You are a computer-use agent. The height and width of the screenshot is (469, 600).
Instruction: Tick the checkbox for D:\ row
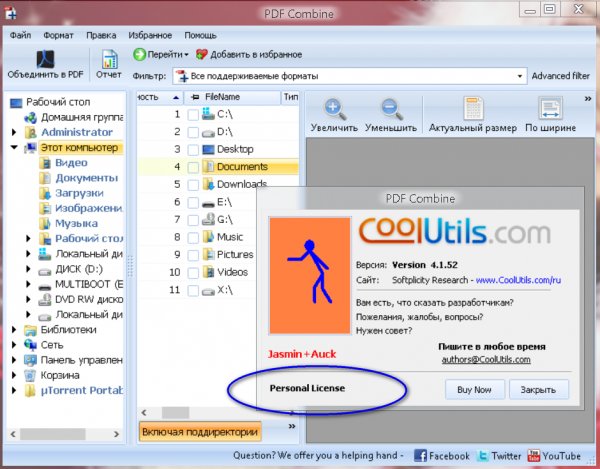pos(193,132)
